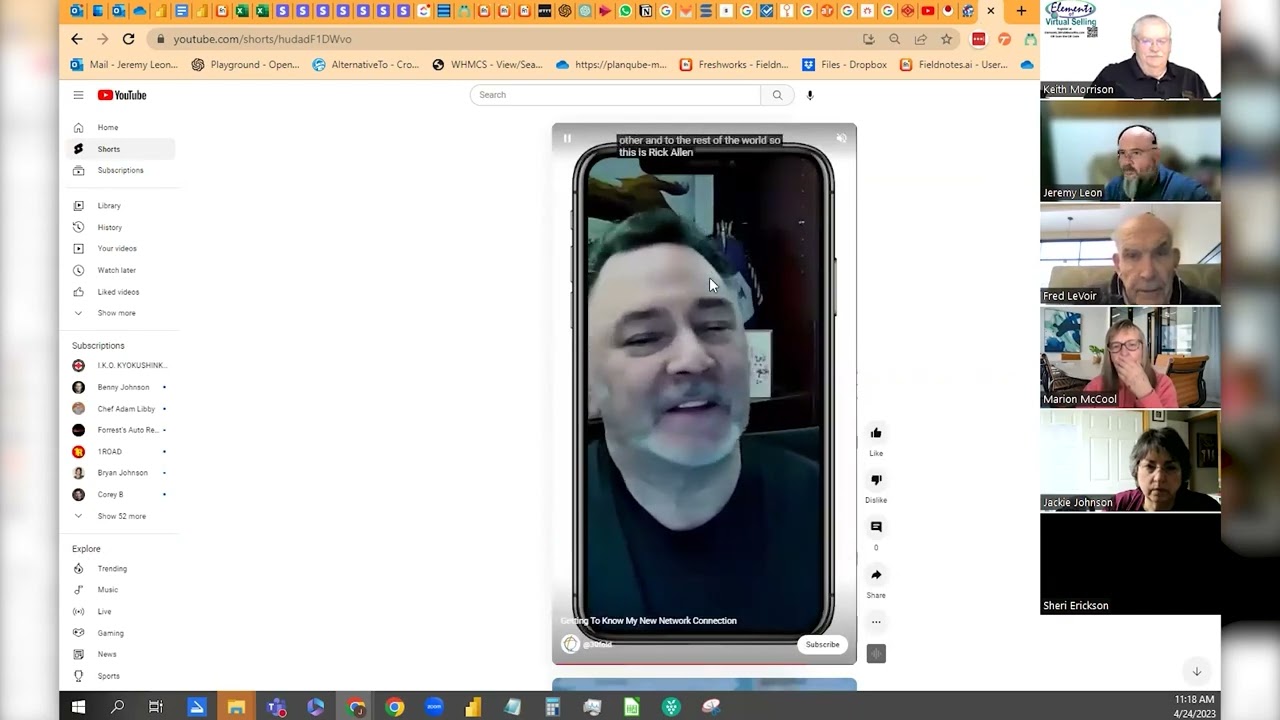Screen dimensions: 1280x720
Task: Open the Chef Adam Libby channel
Action: click(x=121, y=409)
